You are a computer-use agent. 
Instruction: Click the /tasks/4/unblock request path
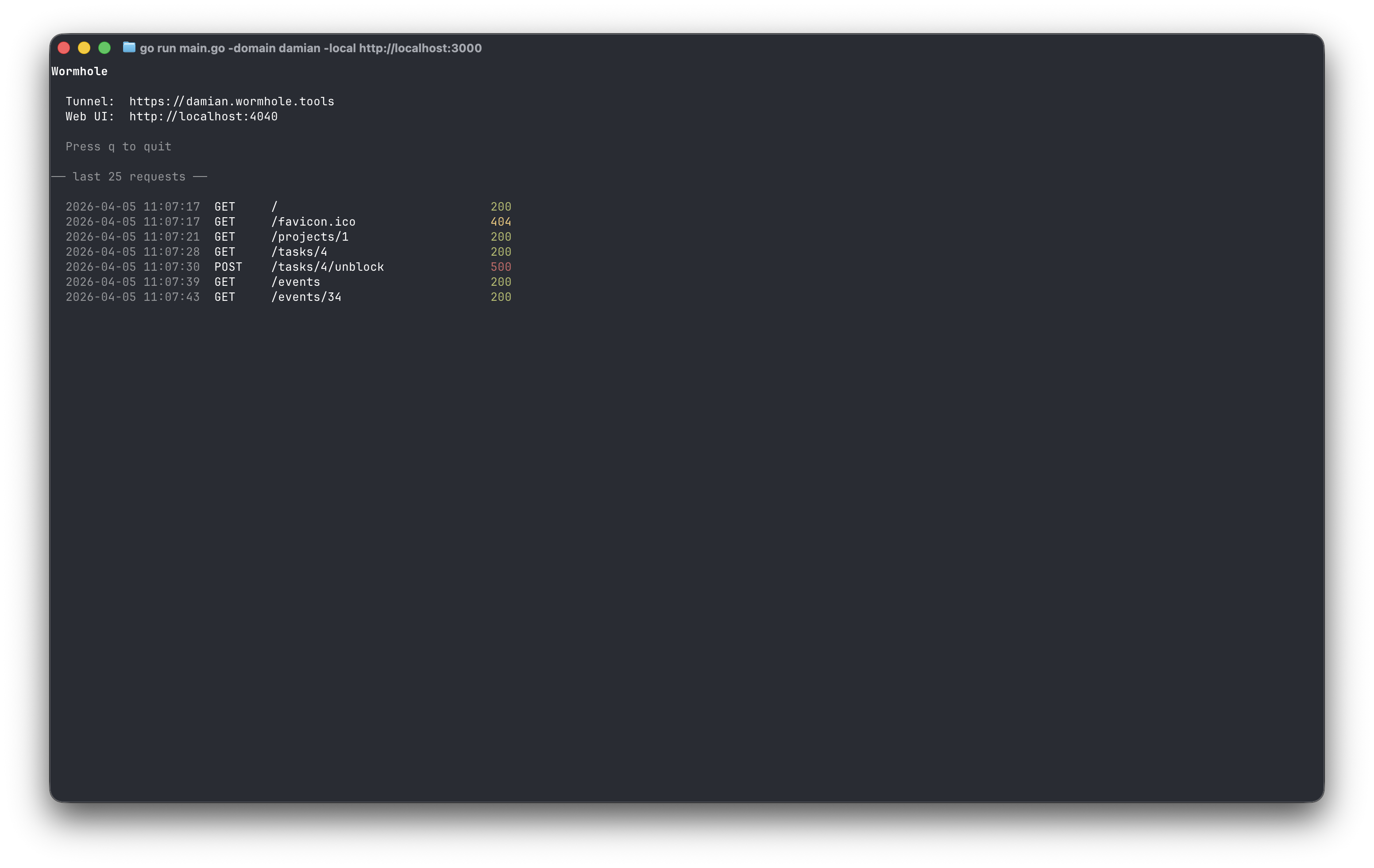[328, 267]
